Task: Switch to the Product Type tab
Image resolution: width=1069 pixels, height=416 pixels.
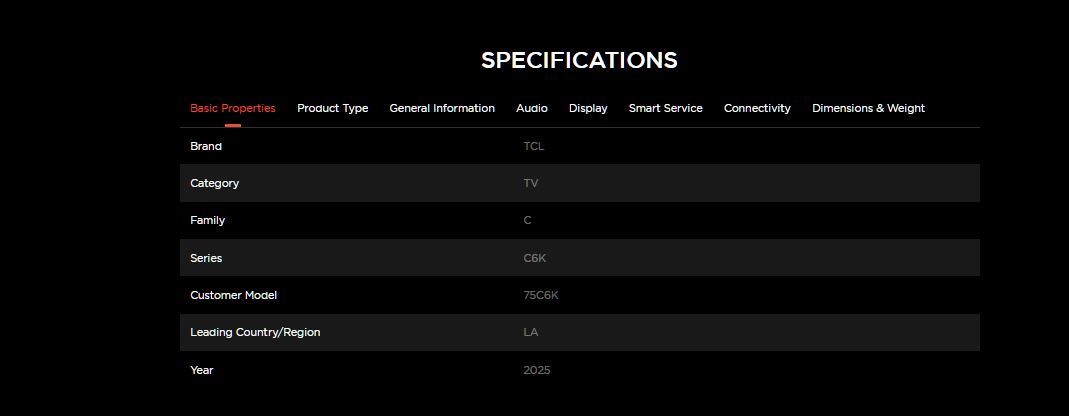Action: (x=332, y=108)
